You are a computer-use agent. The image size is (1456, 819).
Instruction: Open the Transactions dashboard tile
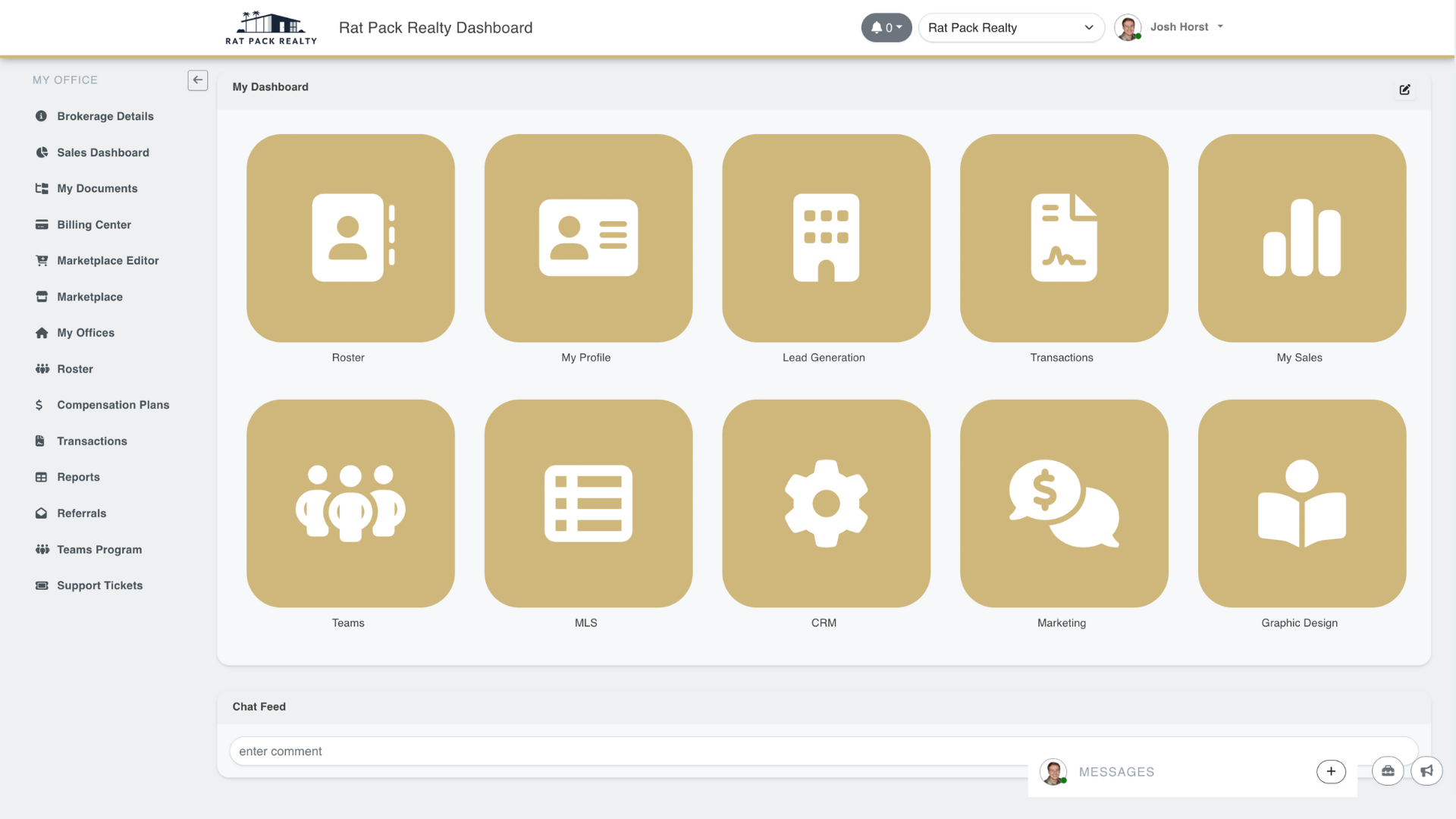1064,238
